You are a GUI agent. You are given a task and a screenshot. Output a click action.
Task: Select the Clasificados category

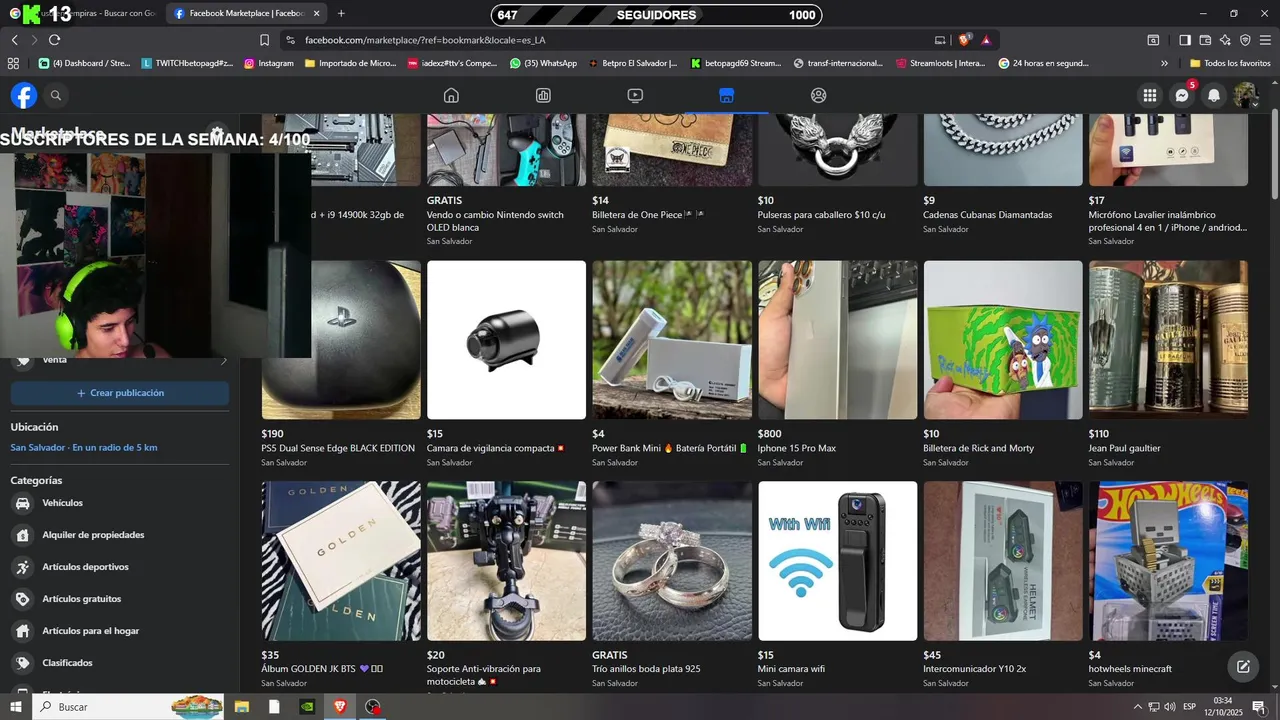[120, 663]
